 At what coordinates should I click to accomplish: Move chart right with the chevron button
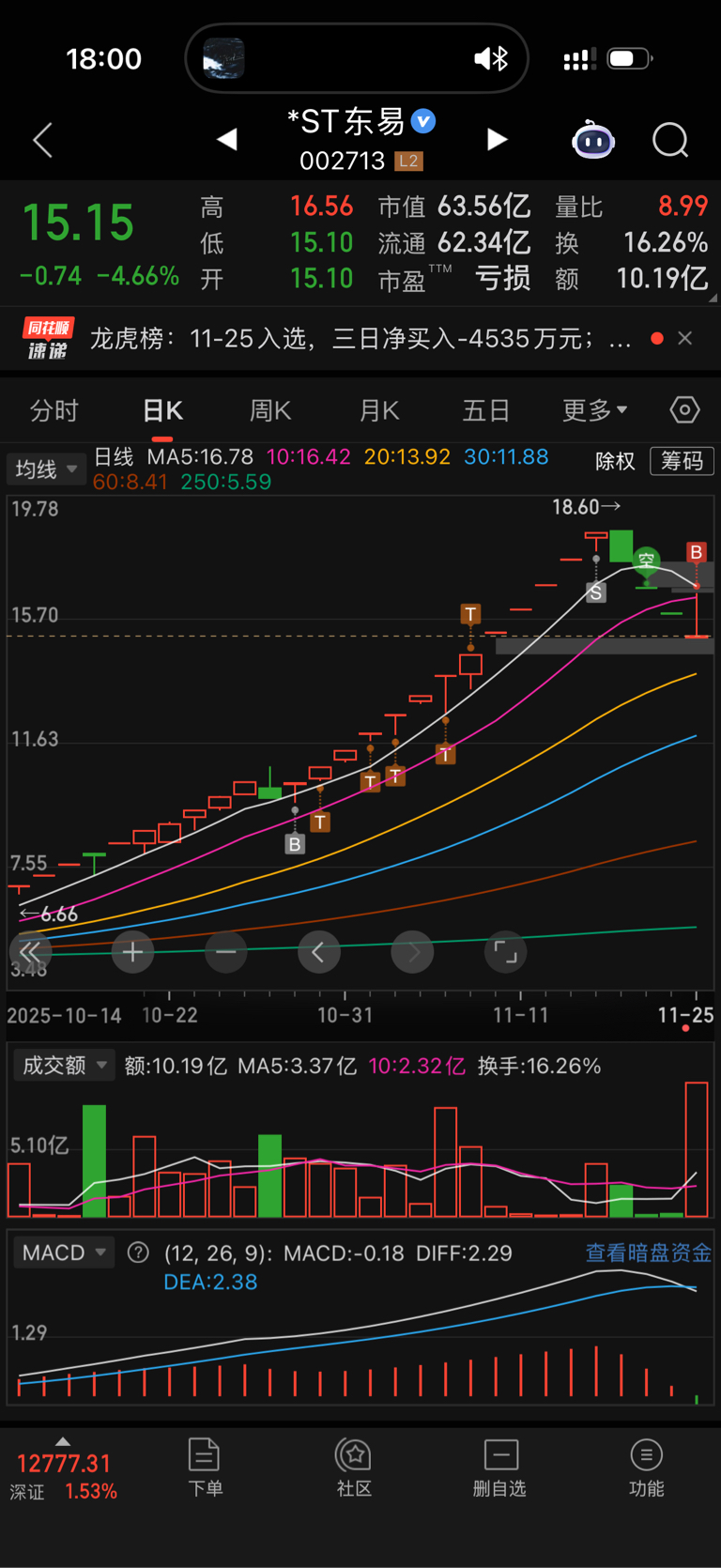click(x=412, y=952)
